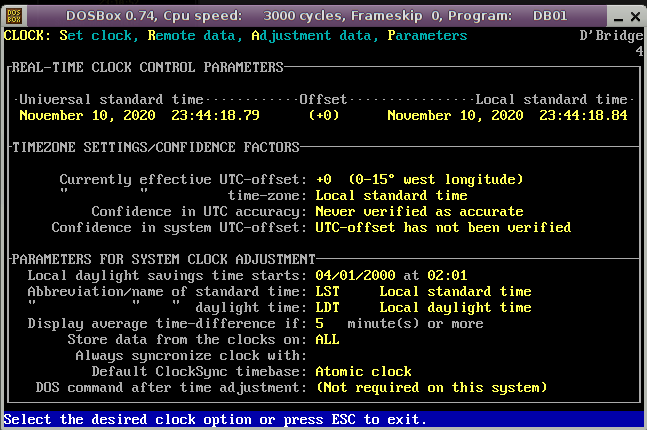Select the time-zone Local standard time field
Viewport: 647px width, 430px height.
click(x=391, y=195)
